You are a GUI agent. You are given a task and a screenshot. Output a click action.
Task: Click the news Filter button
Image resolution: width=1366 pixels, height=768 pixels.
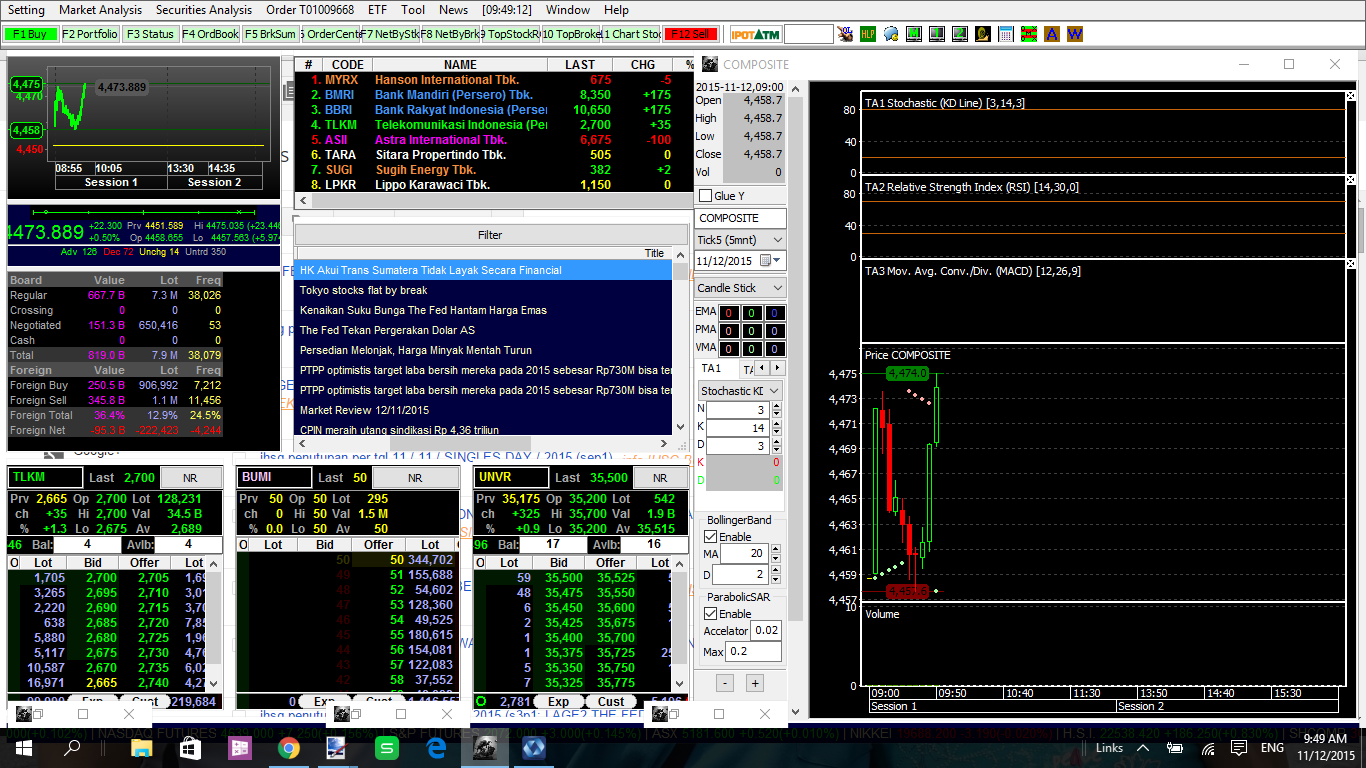click(x=490, y=235)
